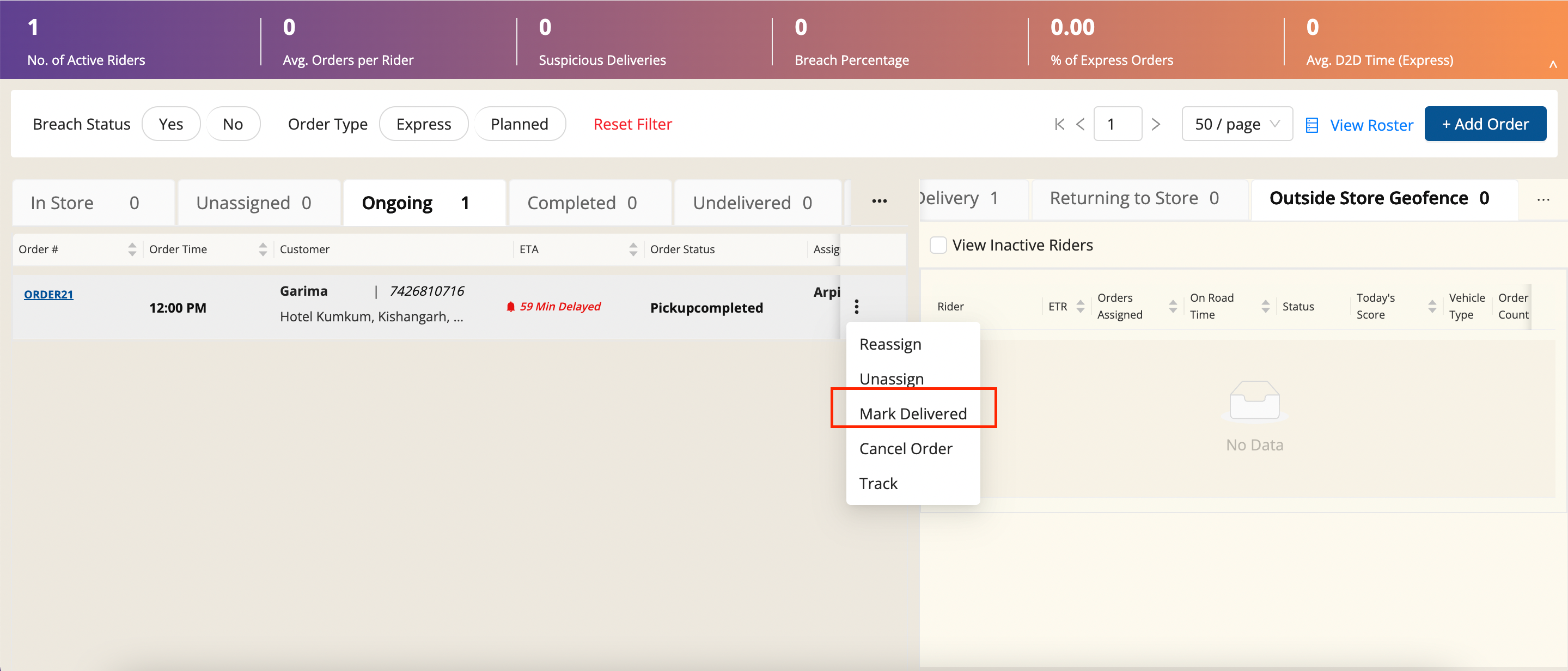Click the page number input field
Screen dimensions: 1568x671
click(1117, 124)
